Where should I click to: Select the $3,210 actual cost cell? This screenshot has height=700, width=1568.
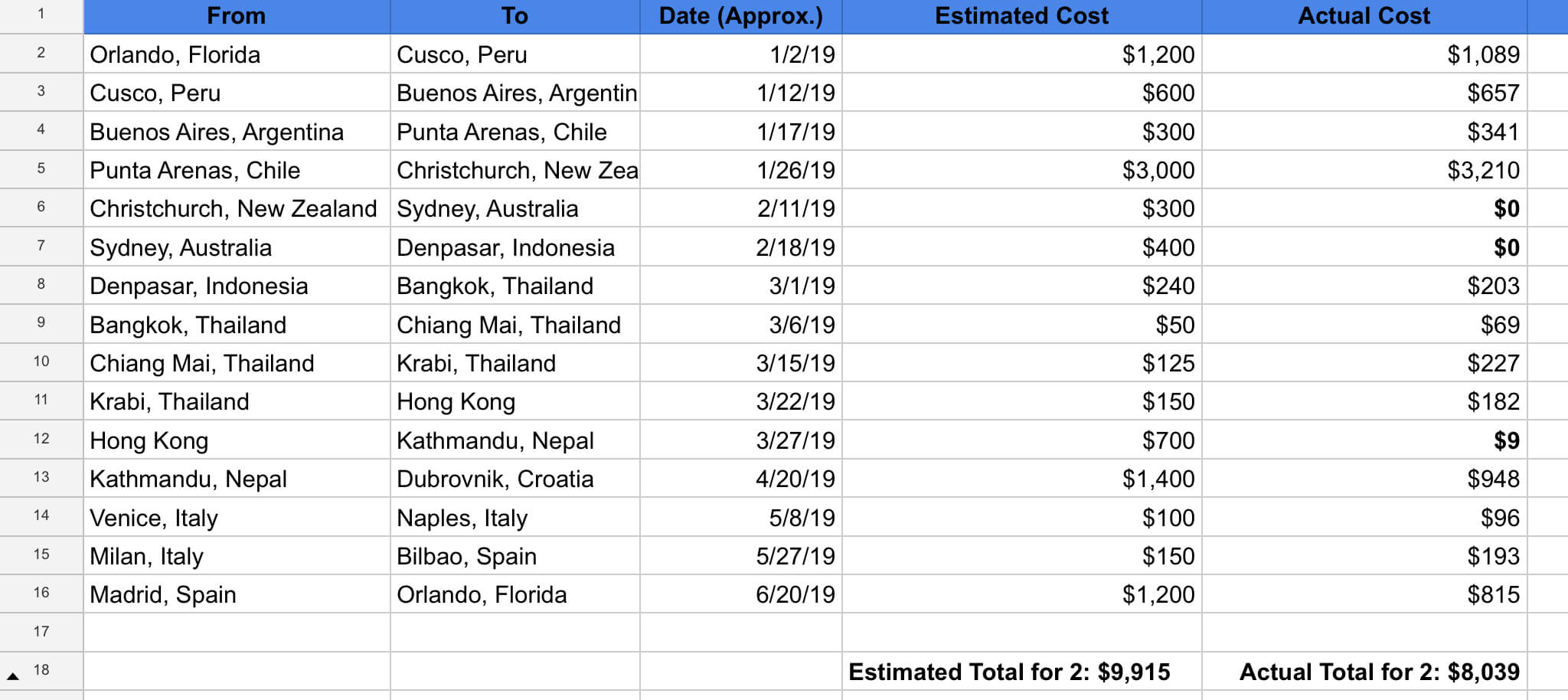point(1364,170)
